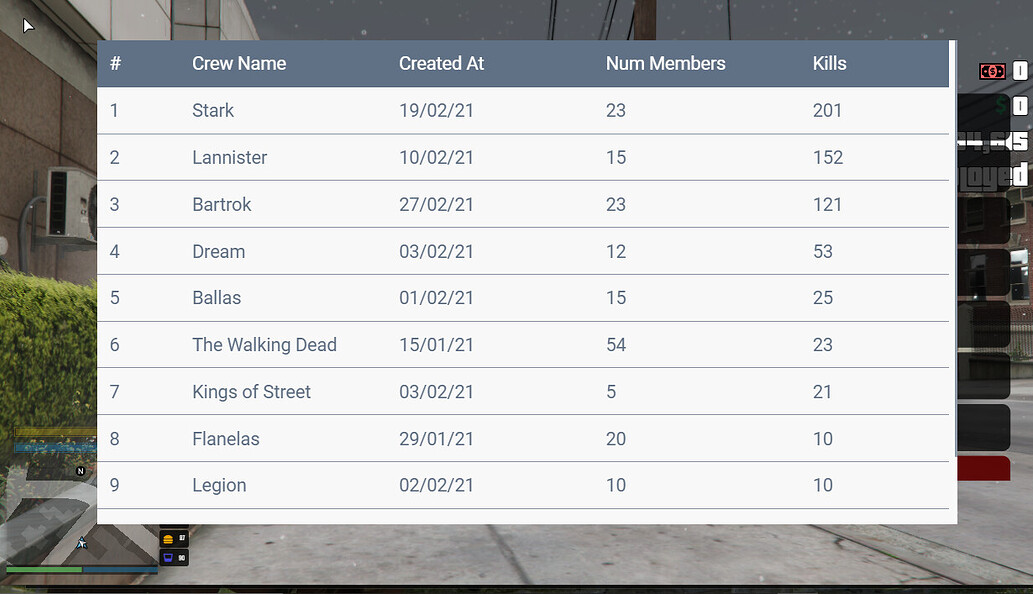Sort by Crew Name column header

tap(239, 64)
